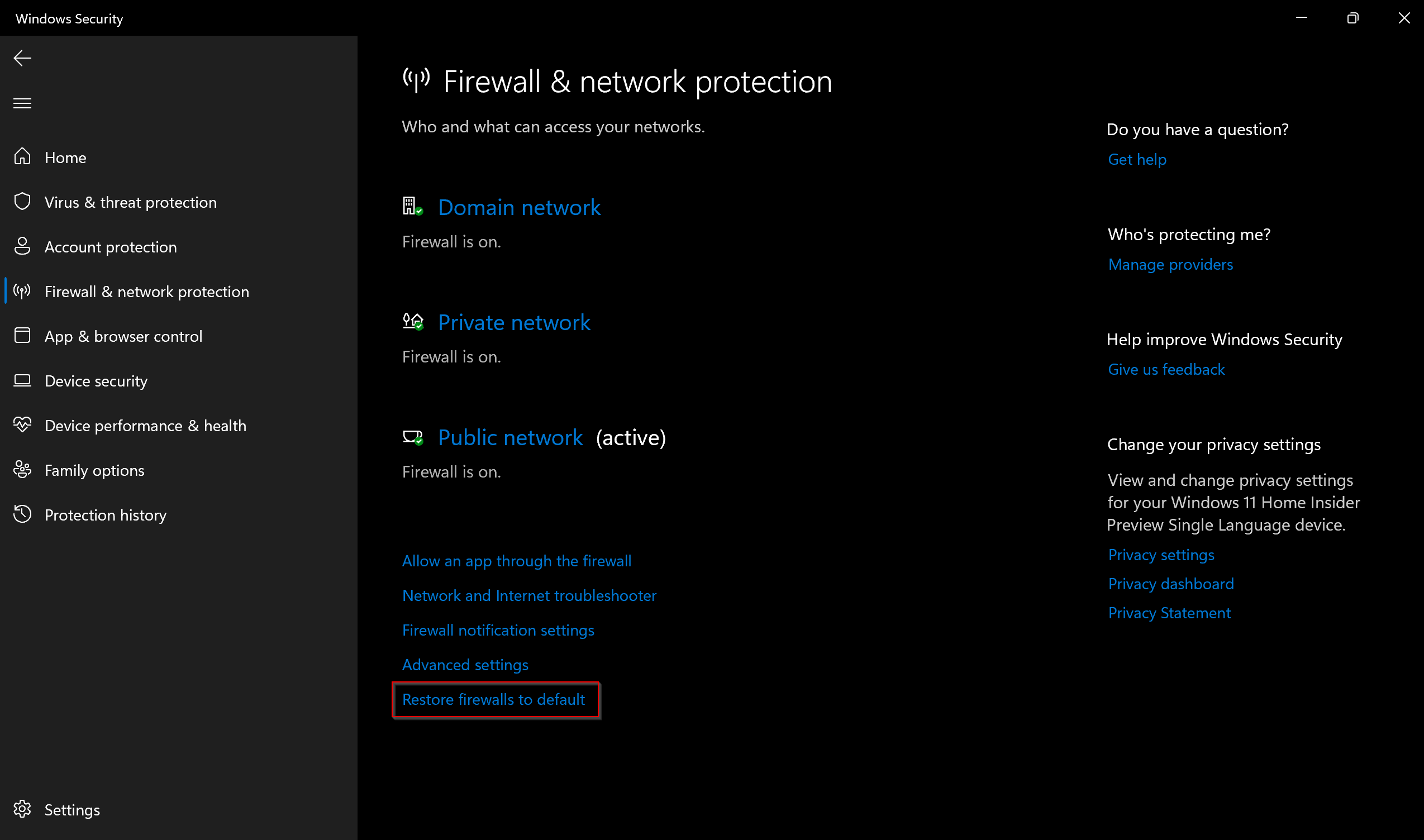1424x840 pixels.
Task: Click the Device security laptop icon
Action: [22, 380]
